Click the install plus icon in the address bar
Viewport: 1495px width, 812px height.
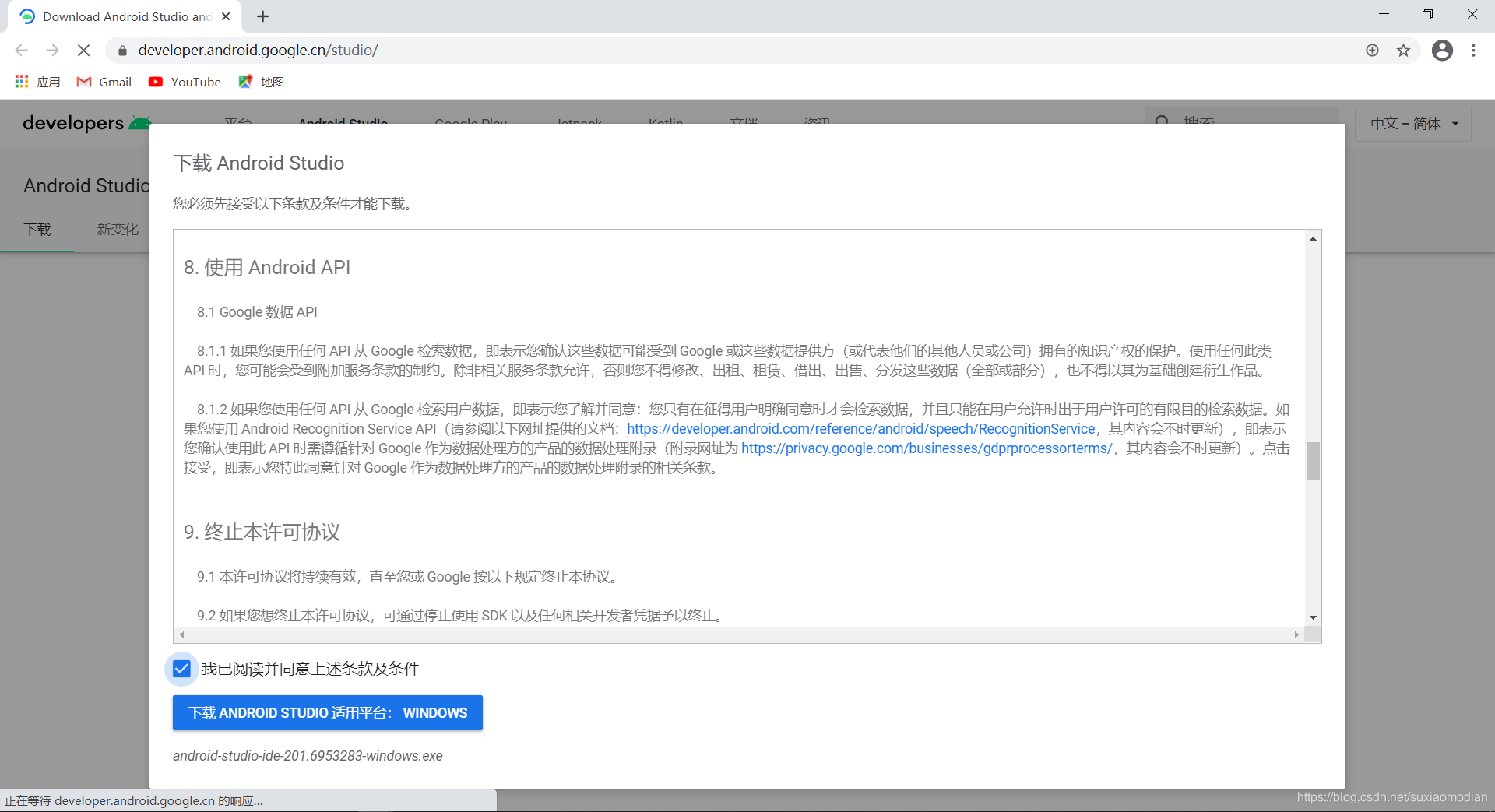pos(1372,51)
